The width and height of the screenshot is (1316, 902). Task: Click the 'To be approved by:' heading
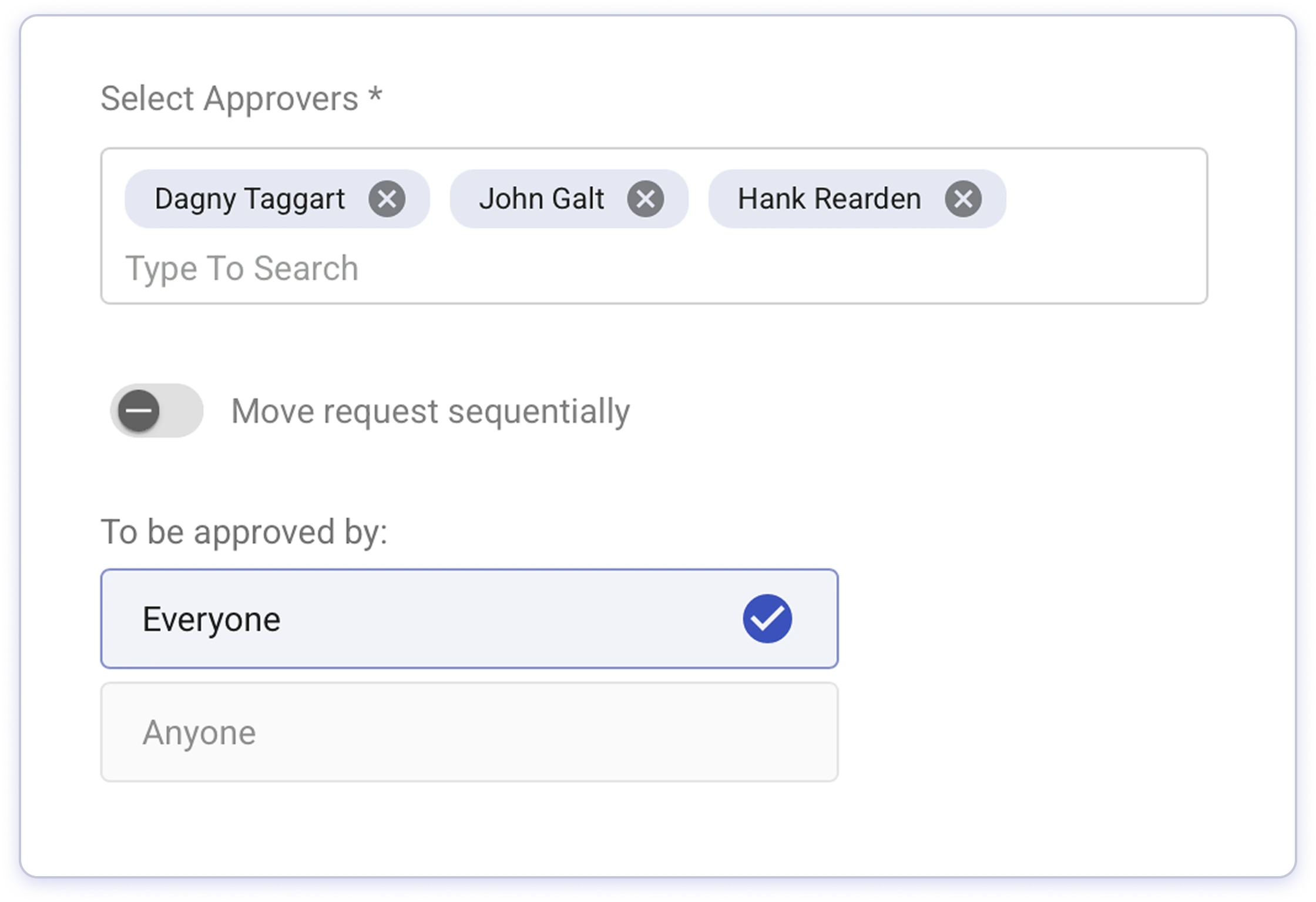(x=244, y=532)
